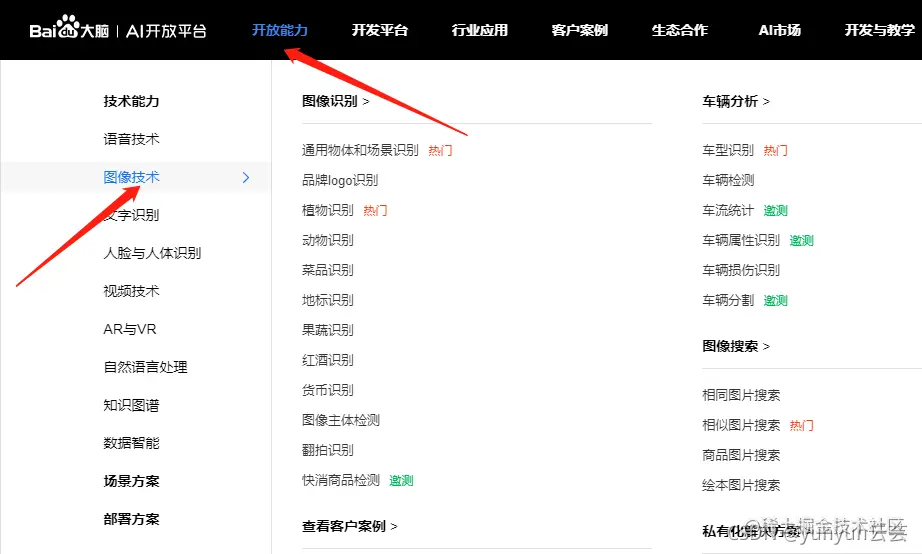Click the chevron next to 图像技术
This screenshot has width=922, height=554.
[x=246, y=177]
